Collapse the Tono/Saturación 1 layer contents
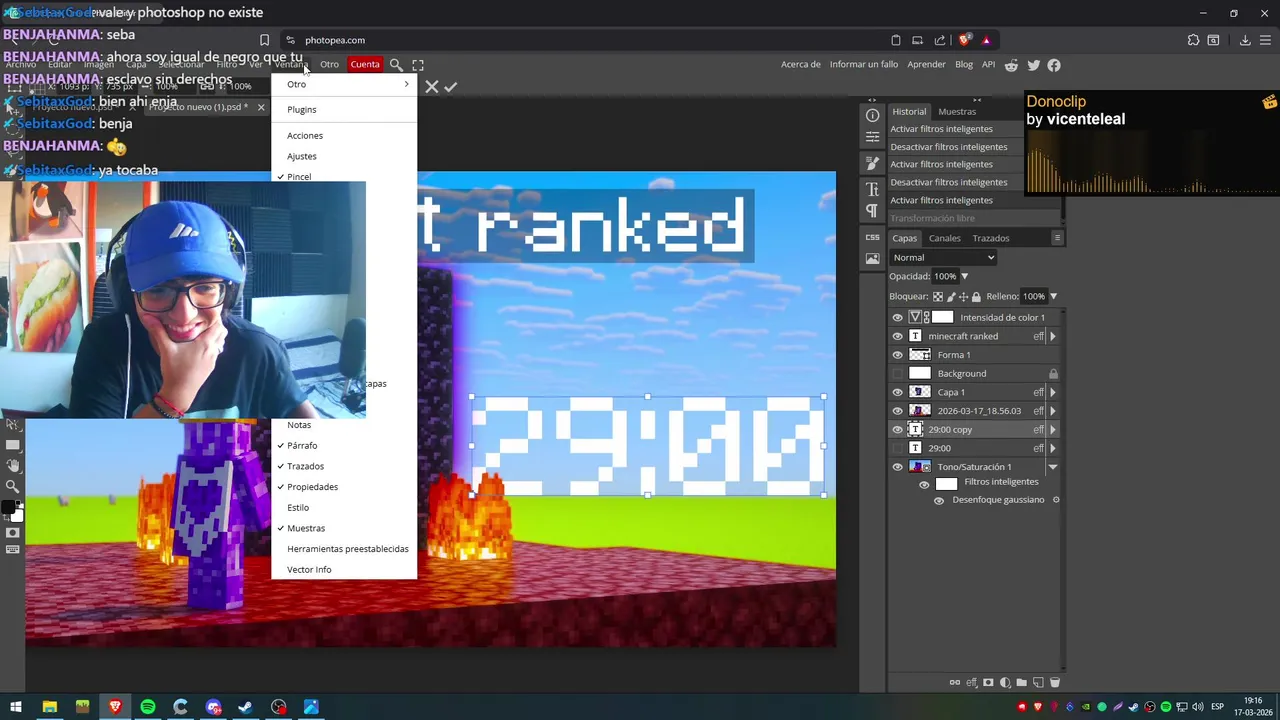The height and width of the screenshot is (720, 1280). [1052, 467]
